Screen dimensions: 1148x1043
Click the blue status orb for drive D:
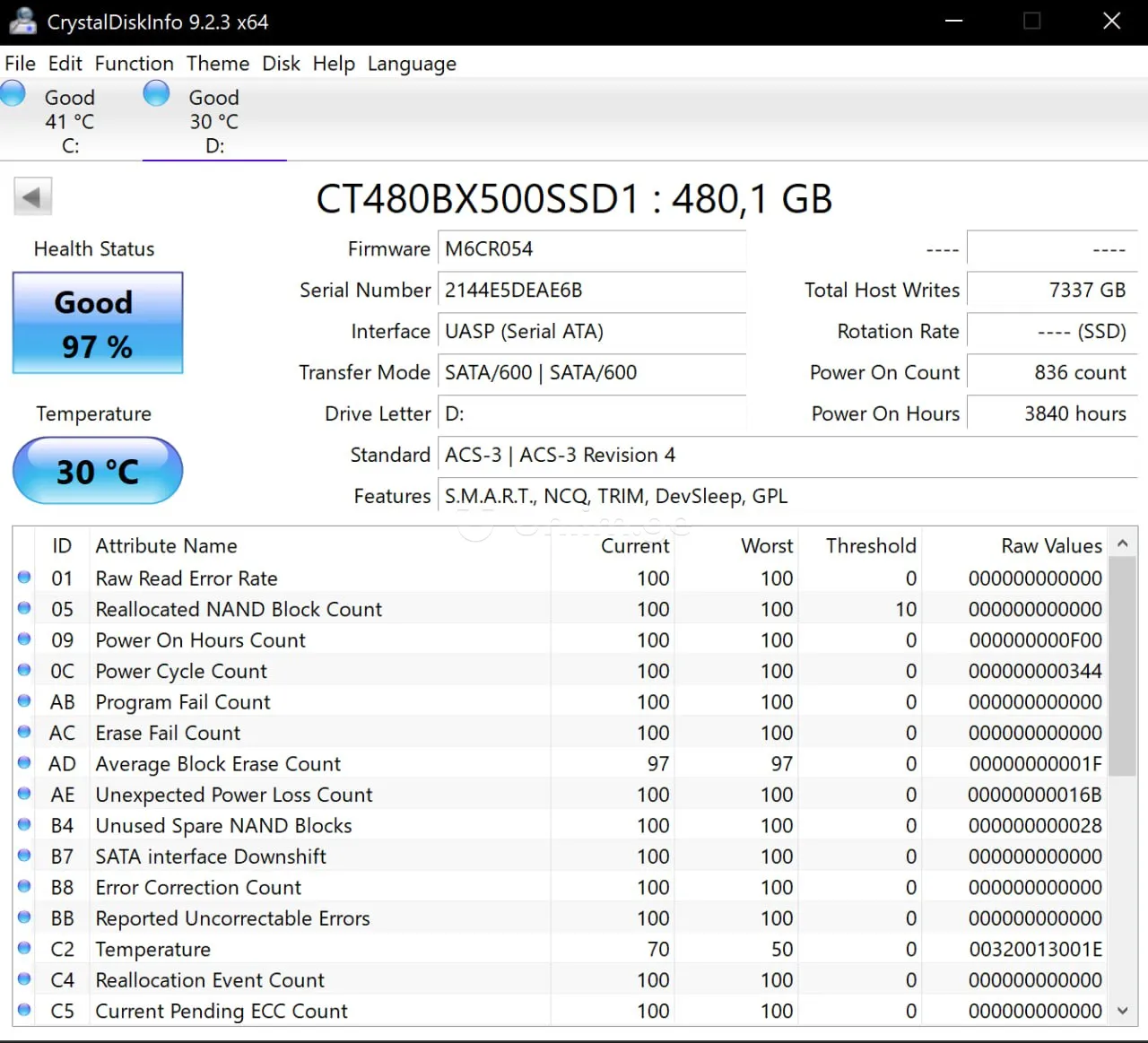tap(156, 93)
